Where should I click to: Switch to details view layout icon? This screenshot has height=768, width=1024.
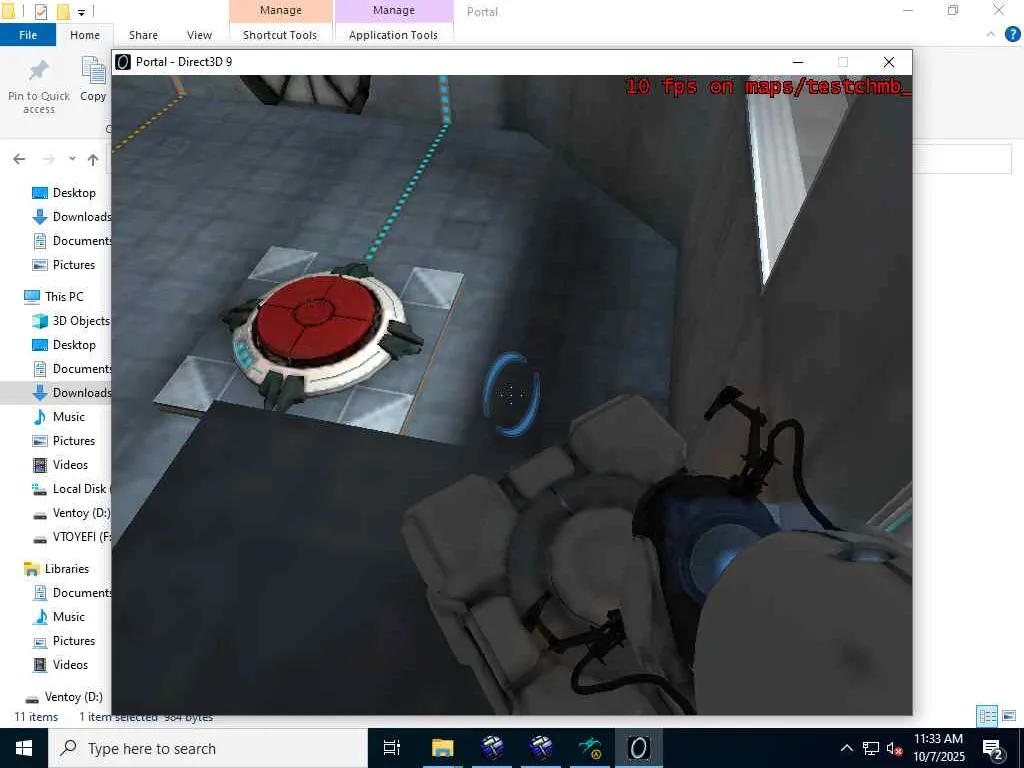[987, 716]
